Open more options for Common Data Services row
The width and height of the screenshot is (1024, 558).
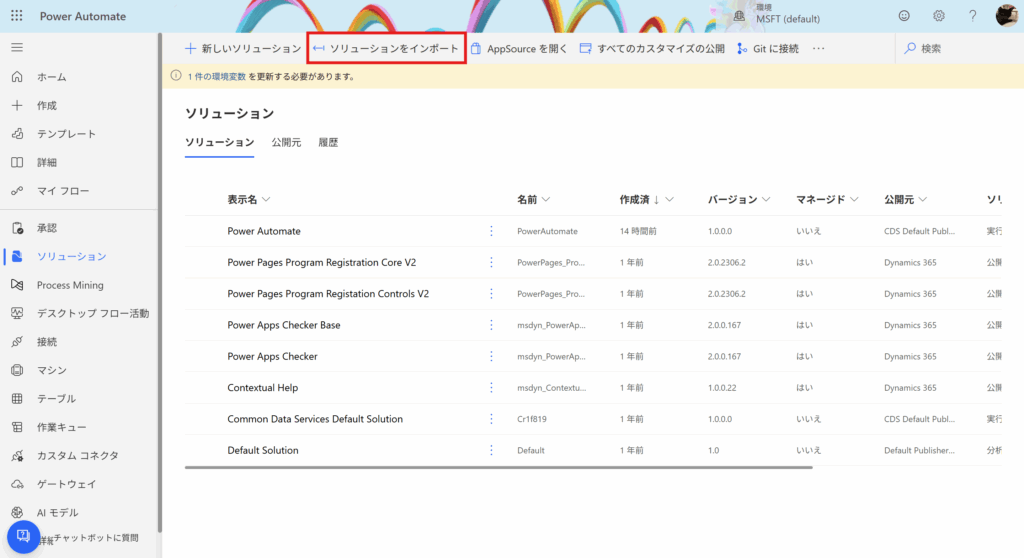pos(491,419)
